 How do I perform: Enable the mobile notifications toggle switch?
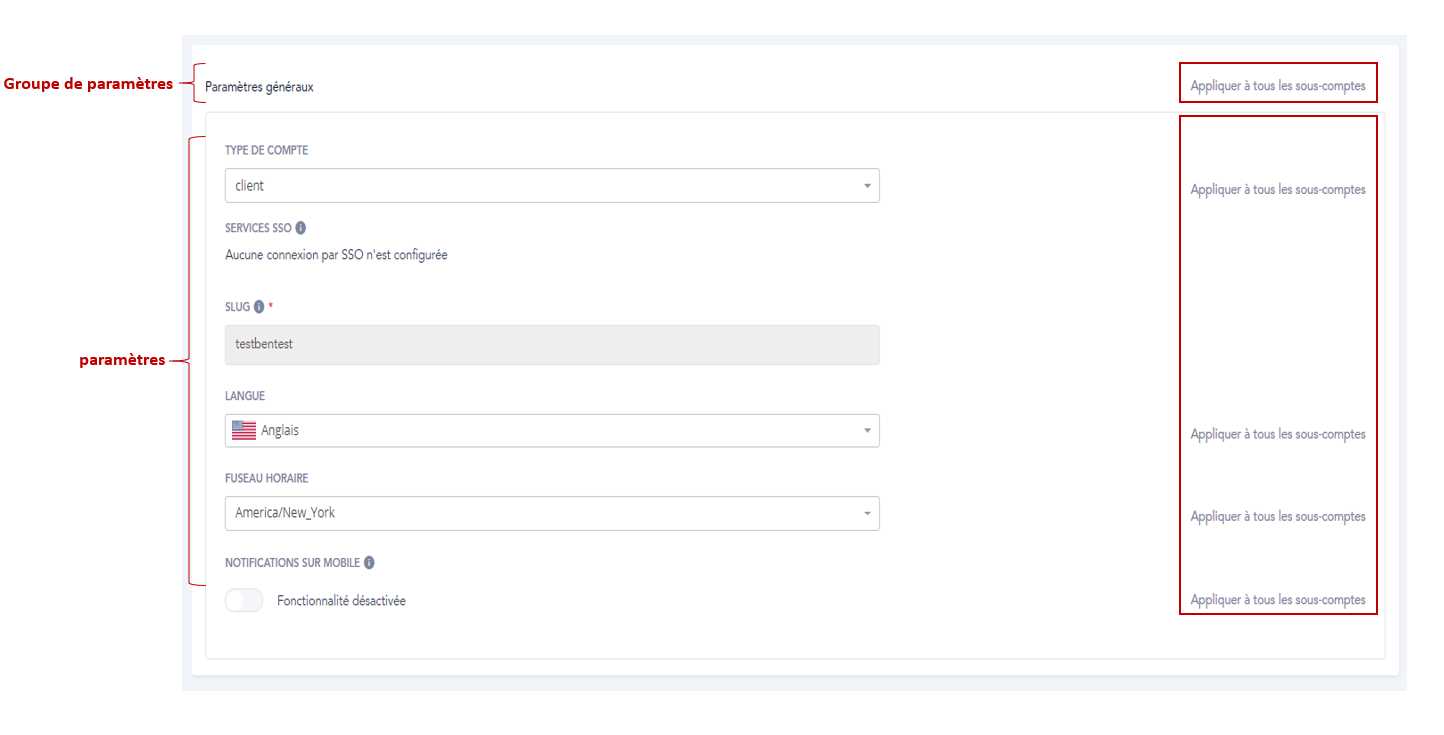click(244, 601)
